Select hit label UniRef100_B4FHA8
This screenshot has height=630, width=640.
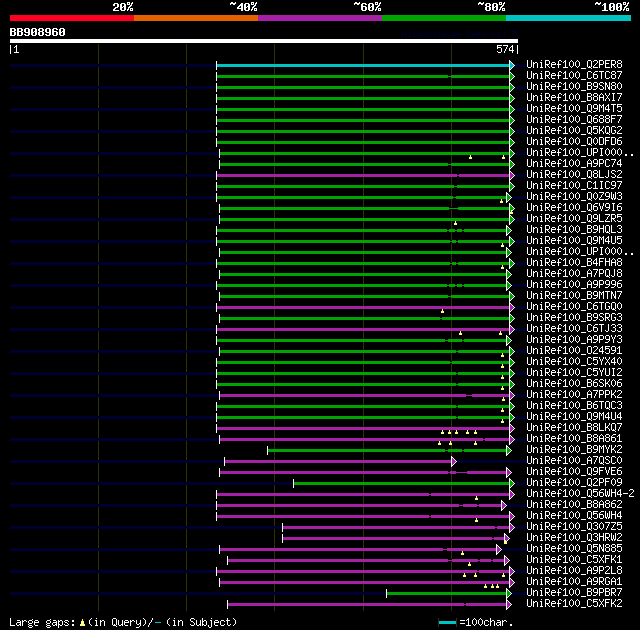pyautogui.click(x=574, y=263)
